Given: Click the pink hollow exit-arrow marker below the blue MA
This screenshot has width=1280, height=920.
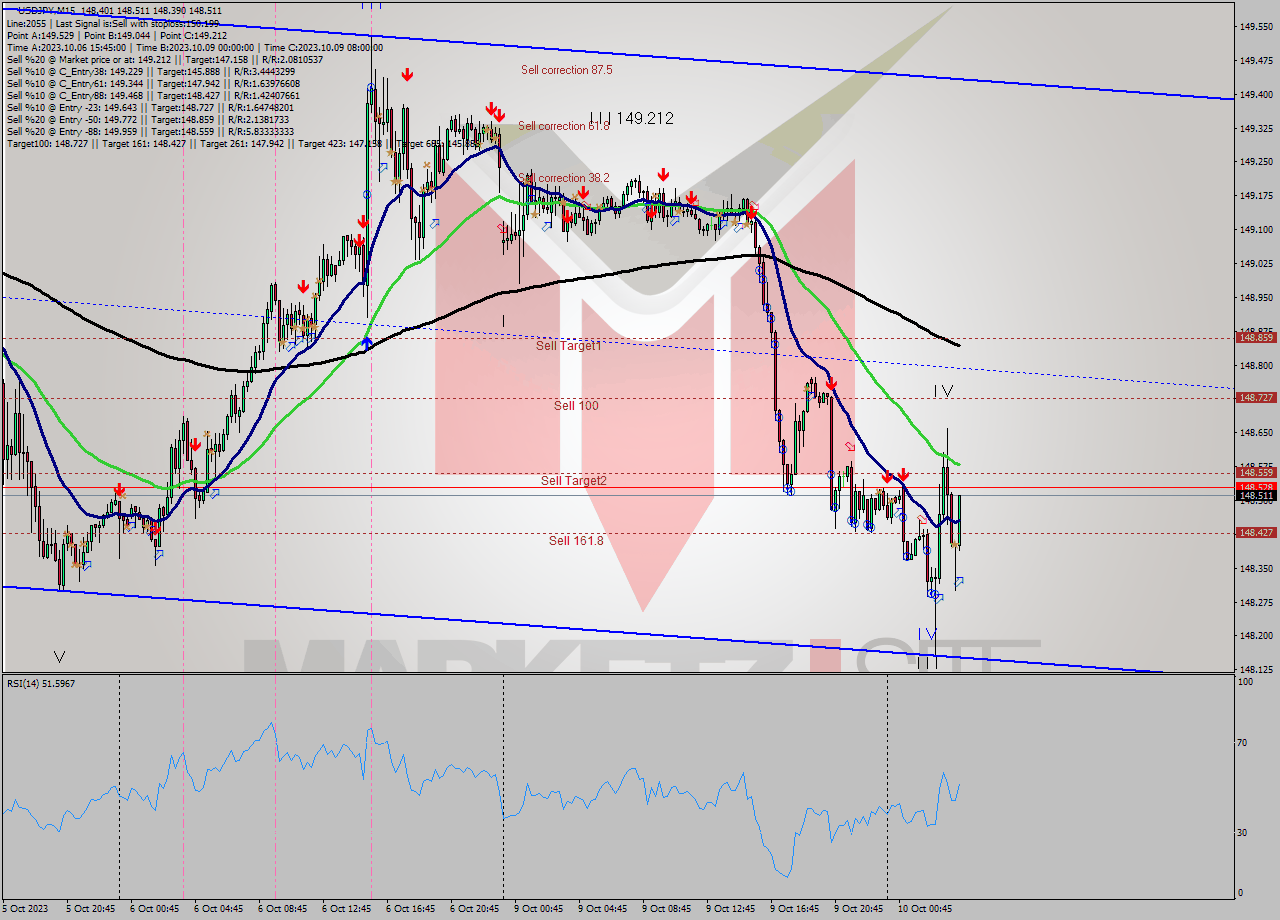Looking at the screenshot, I should [x=850, y=447].
